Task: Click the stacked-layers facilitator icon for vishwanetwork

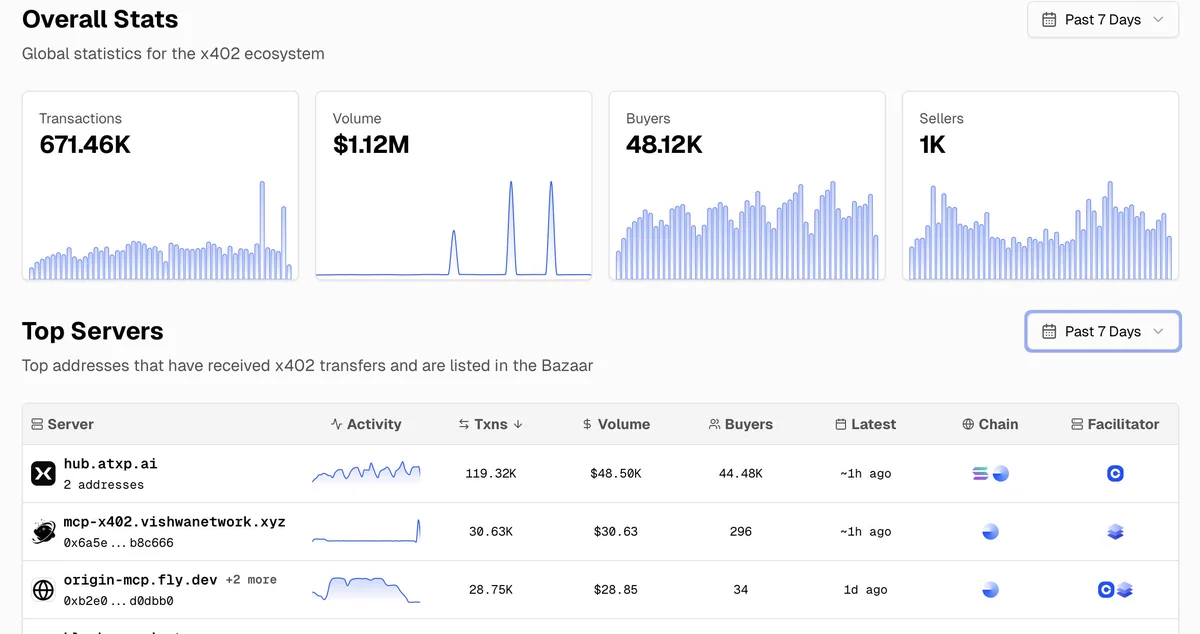Action: pos(1115,532)
